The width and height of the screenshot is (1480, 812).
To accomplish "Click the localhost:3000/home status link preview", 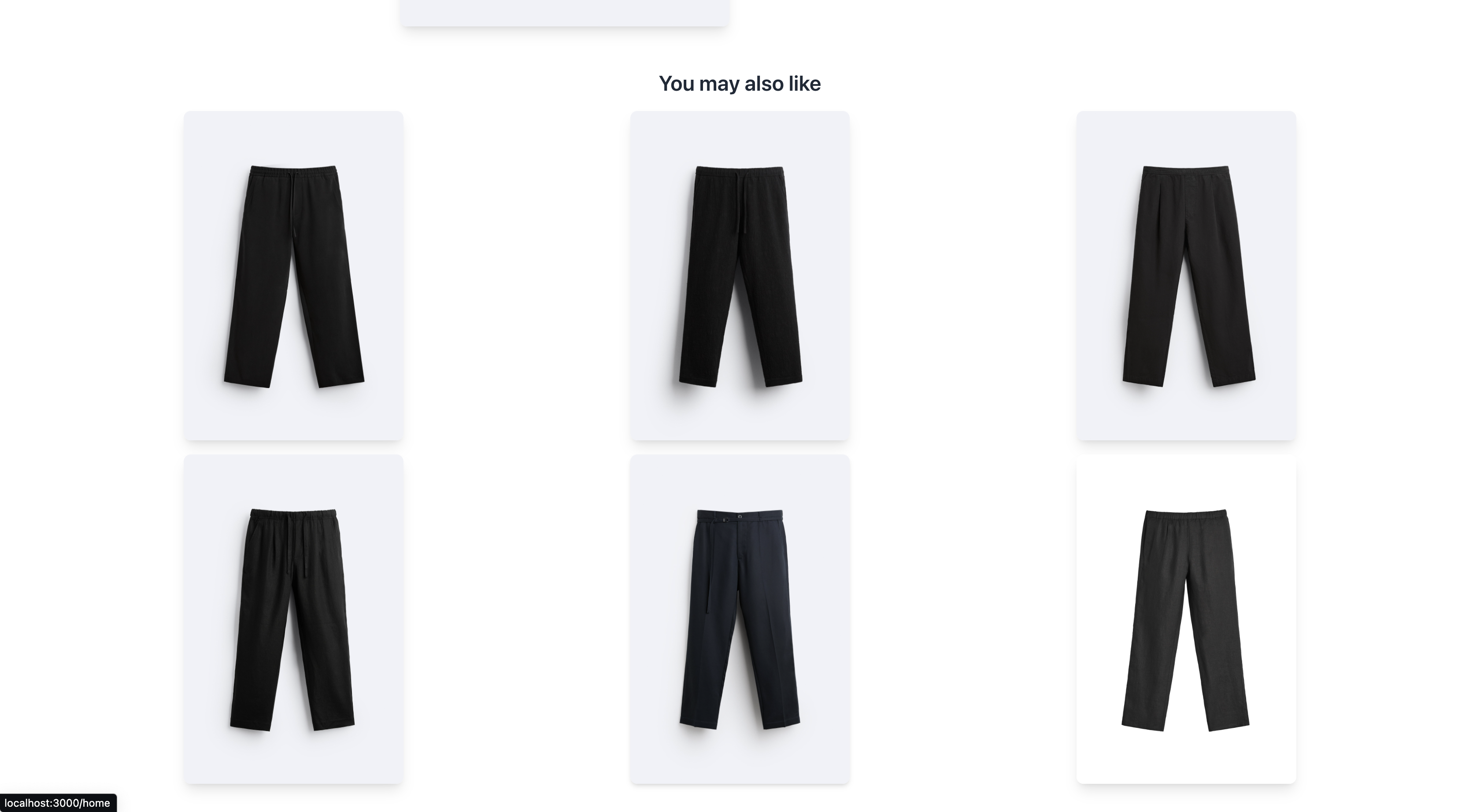I will [x=57, y=803].
